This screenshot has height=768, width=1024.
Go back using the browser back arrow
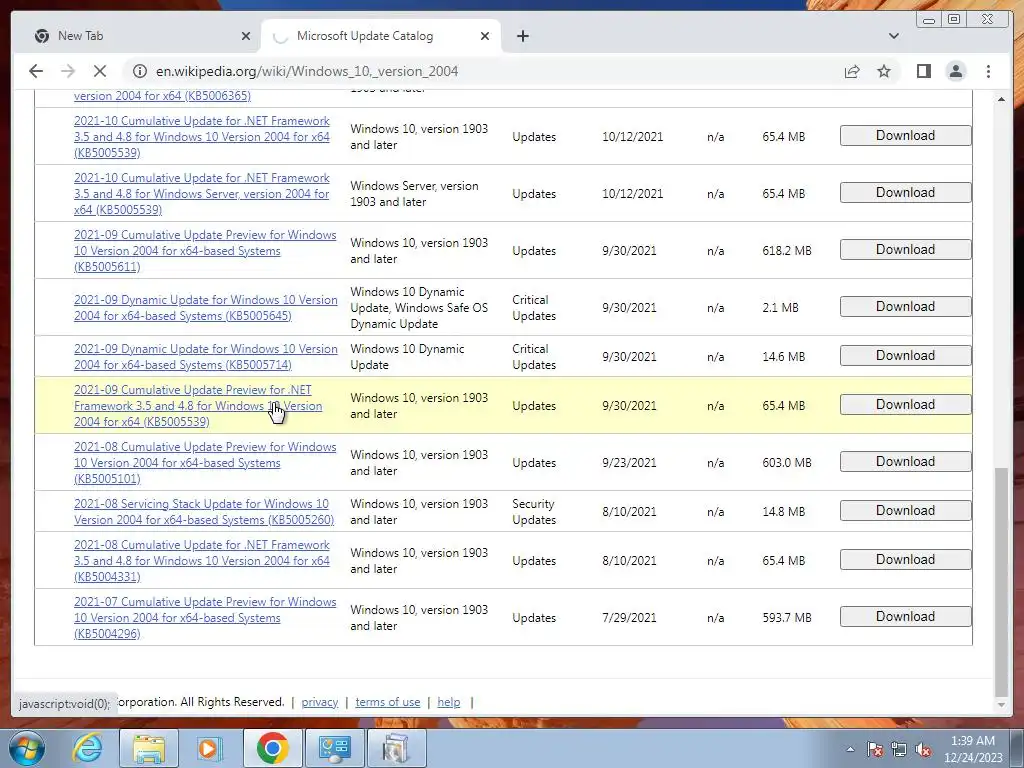[x=36, y=71]
